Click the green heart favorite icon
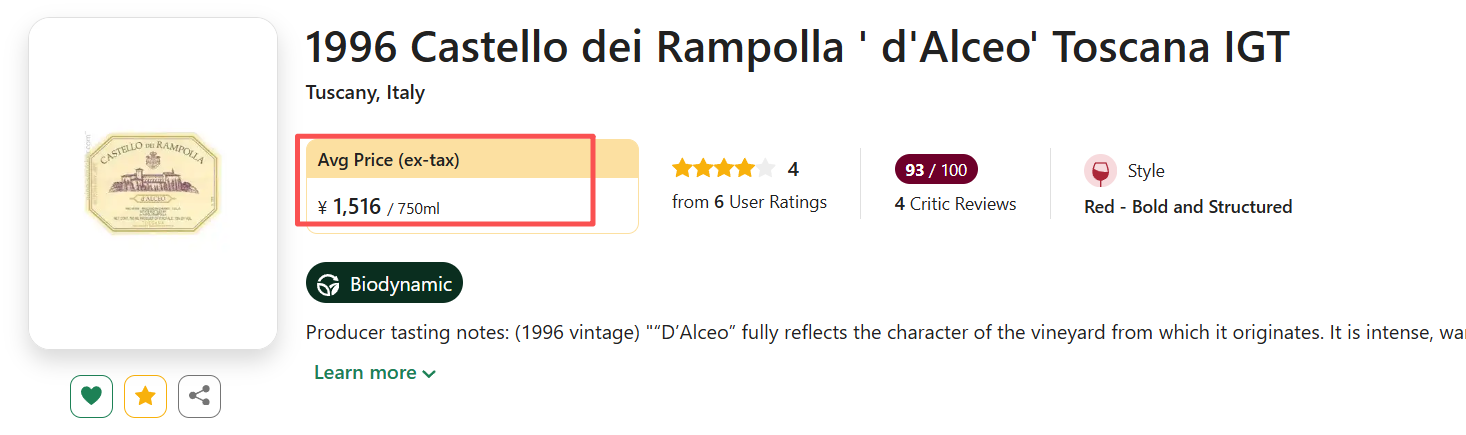 pos(91,397)
